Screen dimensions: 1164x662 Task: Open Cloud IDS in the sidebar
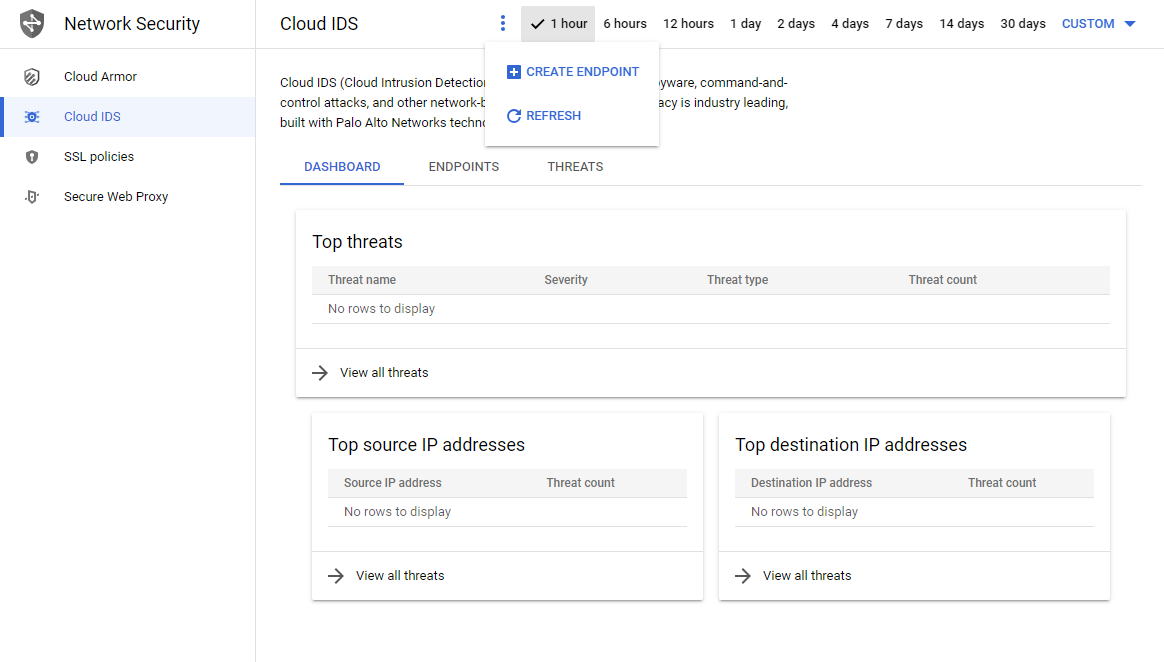pyautogui.click(x=128, y=117)
